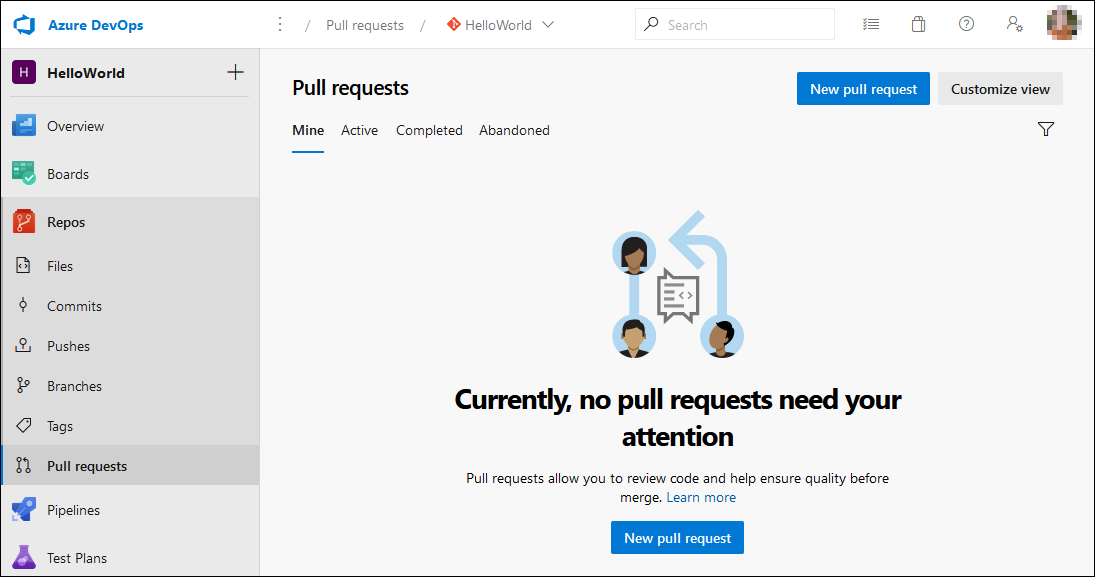Viewport: 1095px width, 577px height.
Task: Open the Marketplace shopping bag icon
Action: [918, 24]
